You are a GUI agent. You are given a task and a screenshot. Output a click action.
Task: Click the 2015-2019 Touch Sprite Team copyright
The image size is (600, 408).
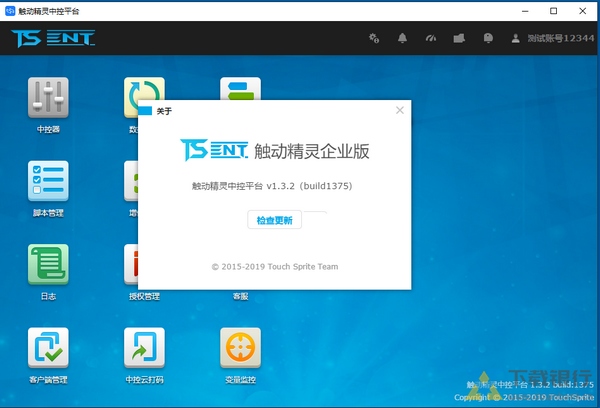tap(275, 266)
